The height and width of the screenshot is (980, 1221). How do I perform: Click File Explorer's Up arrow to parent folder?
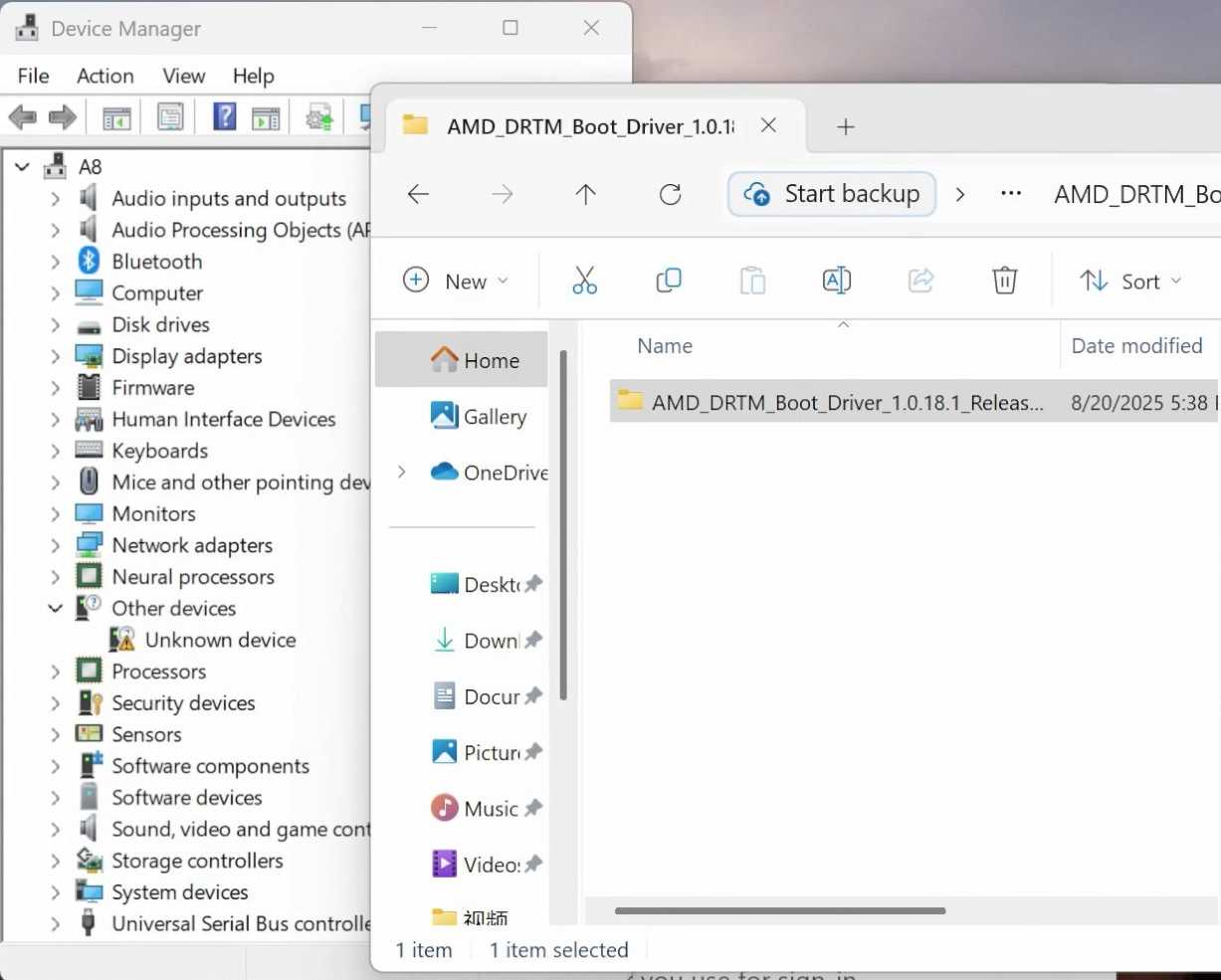[x=586, y=194]
